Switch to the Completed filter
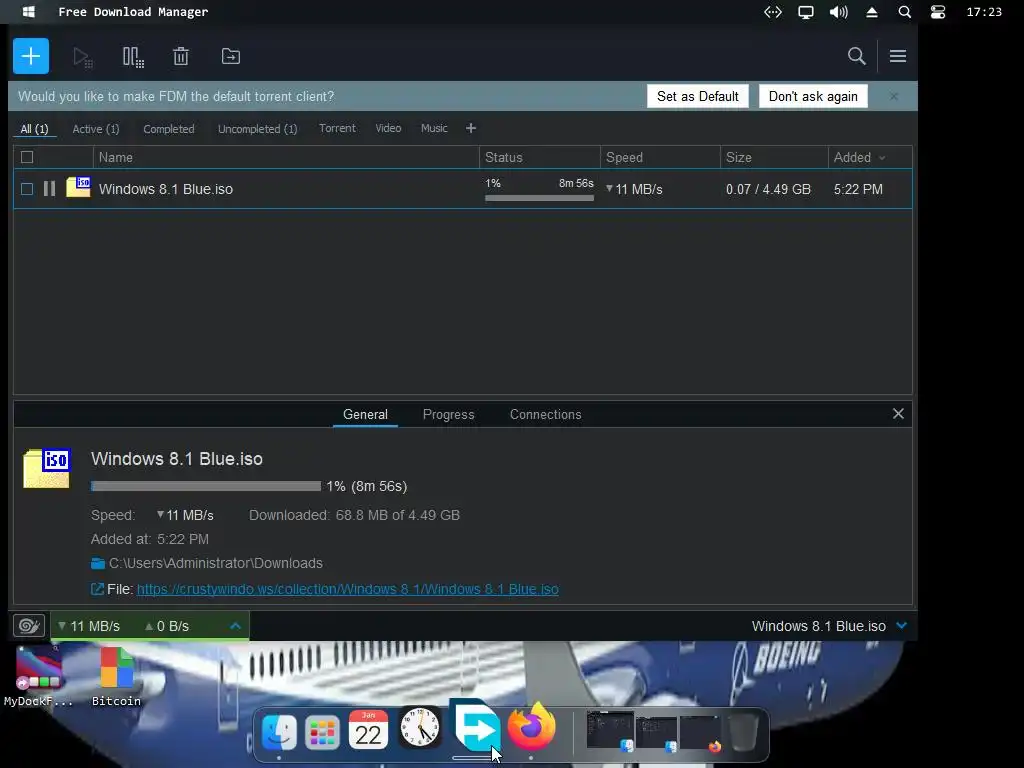This screenshot has height=768, width=1024. [x=168, y=129]
